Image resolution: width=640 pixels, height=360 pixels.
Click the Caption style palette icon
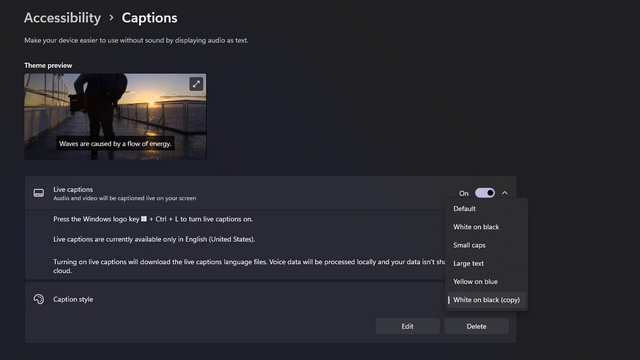pyautogui.click(x=39, y=299)
